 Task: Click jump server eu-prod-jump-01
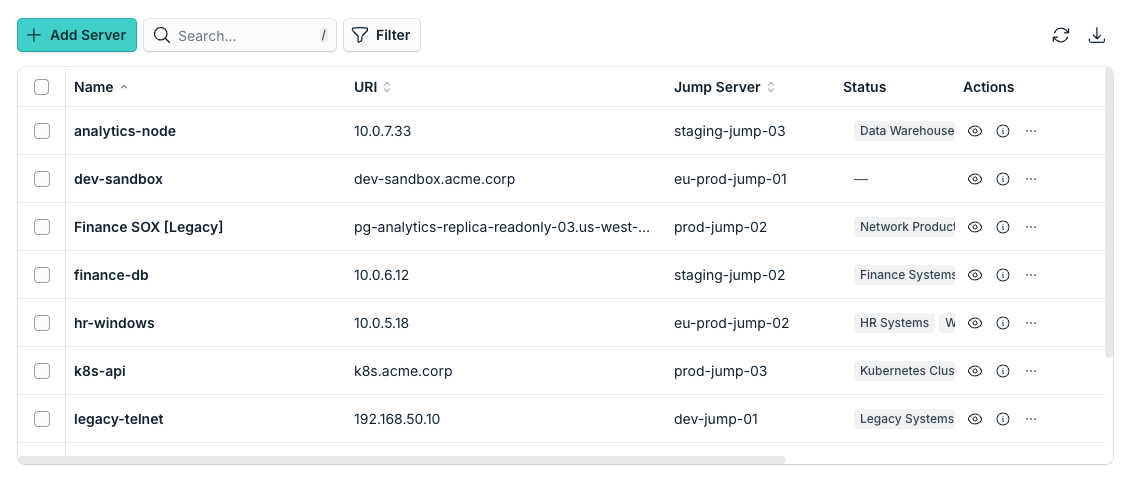point(731,179)
